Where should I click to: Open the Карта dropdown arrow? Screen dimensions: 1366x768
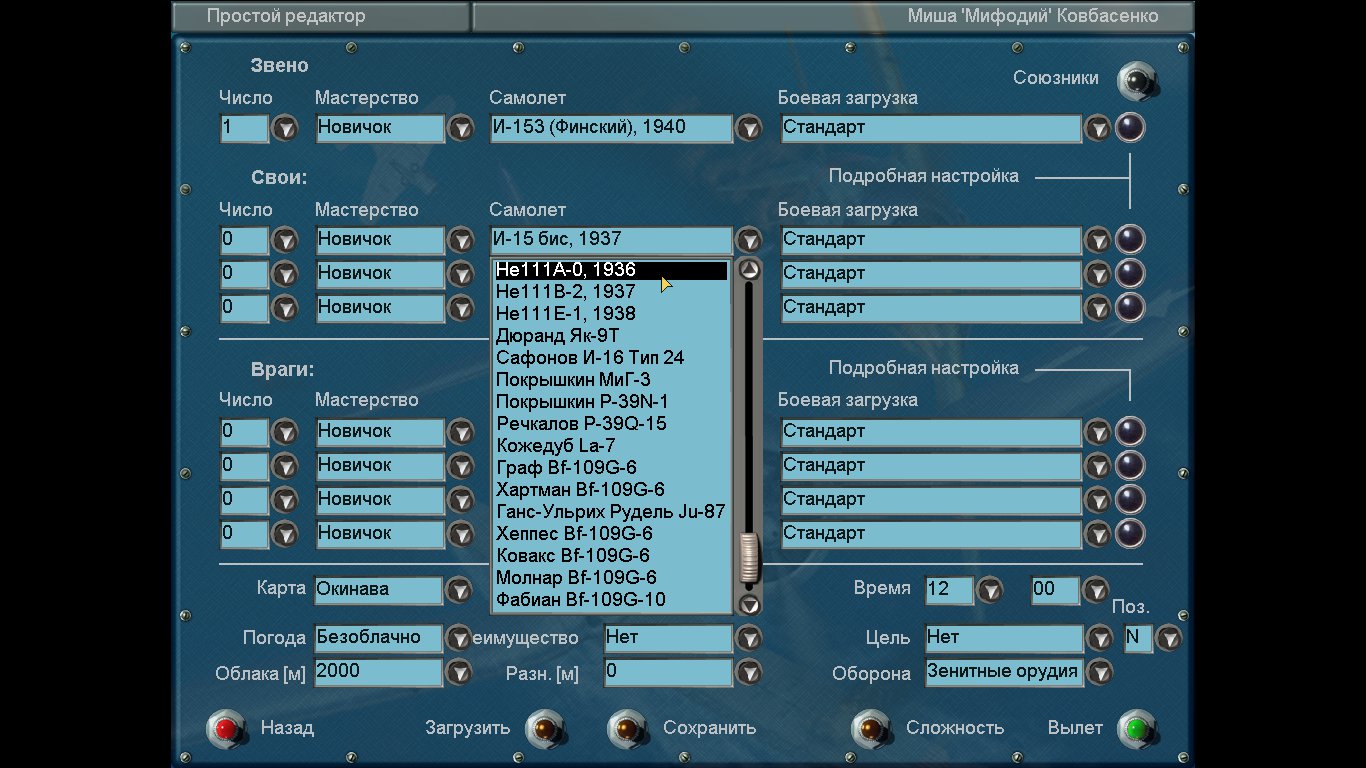[458, 590]
